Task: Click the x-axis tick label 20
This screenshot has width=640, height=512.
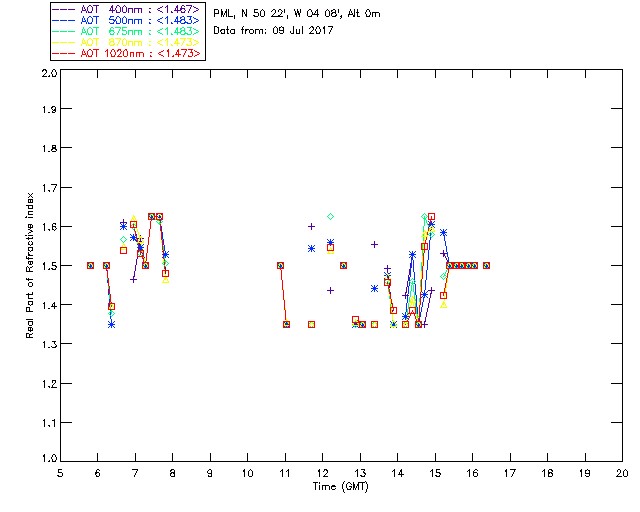Action: tap(622, 473)
